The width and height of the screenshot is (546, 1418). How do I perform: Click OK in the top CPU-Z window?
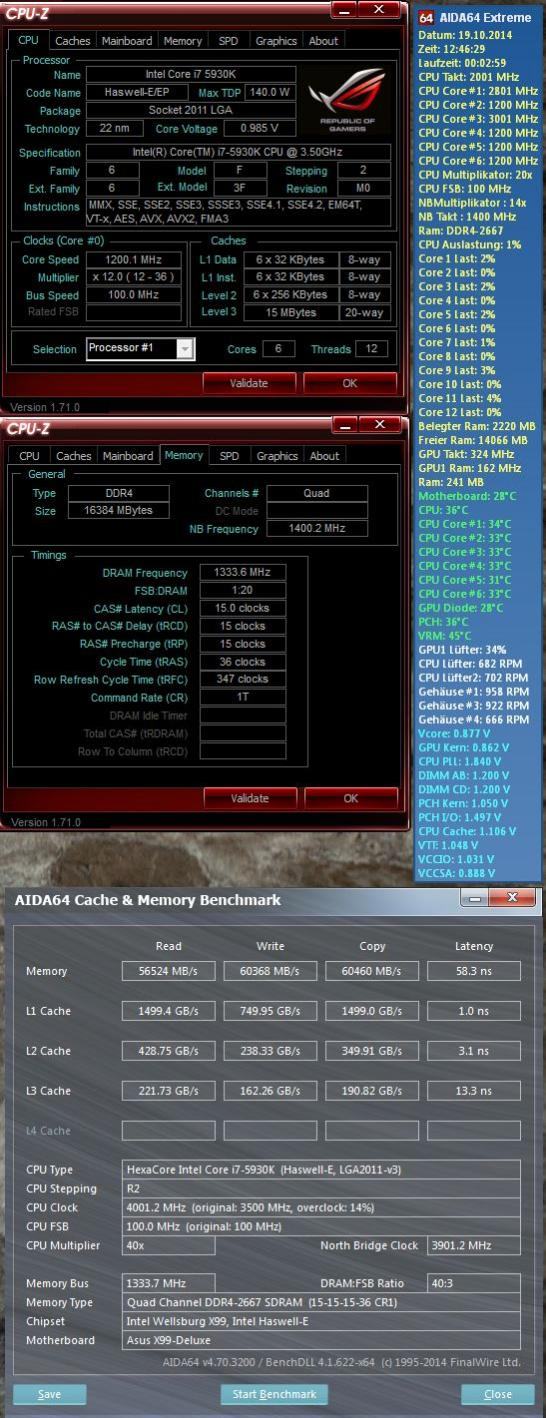tap(350, 383)
